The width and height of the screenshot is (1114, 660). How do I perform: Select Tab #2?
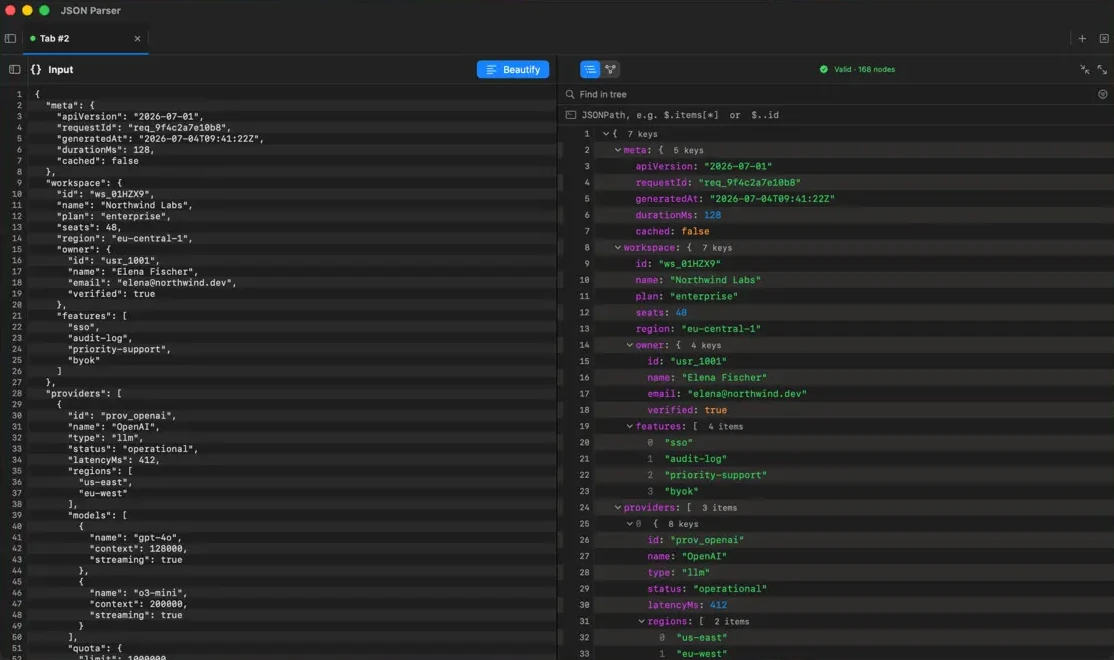pyautogui.click(x=85, y=38)
